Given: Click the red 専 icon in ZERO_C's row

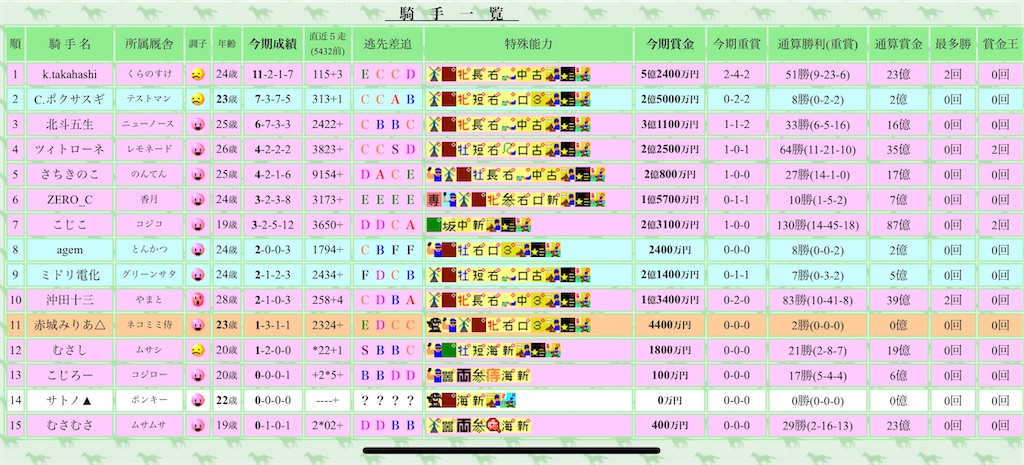Looking at the screenshot, I should tap(434, 199).
